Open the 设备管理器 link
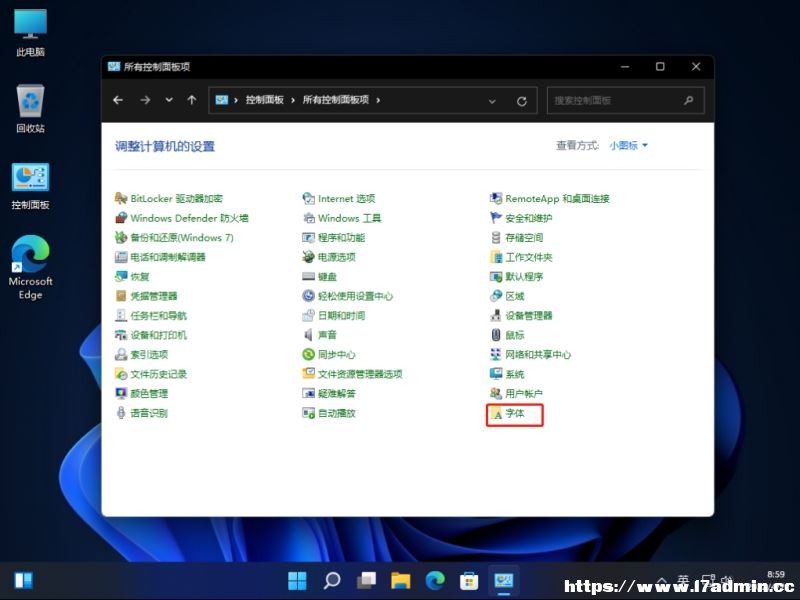This screenshot has width=800, height=600. [529, 315]
